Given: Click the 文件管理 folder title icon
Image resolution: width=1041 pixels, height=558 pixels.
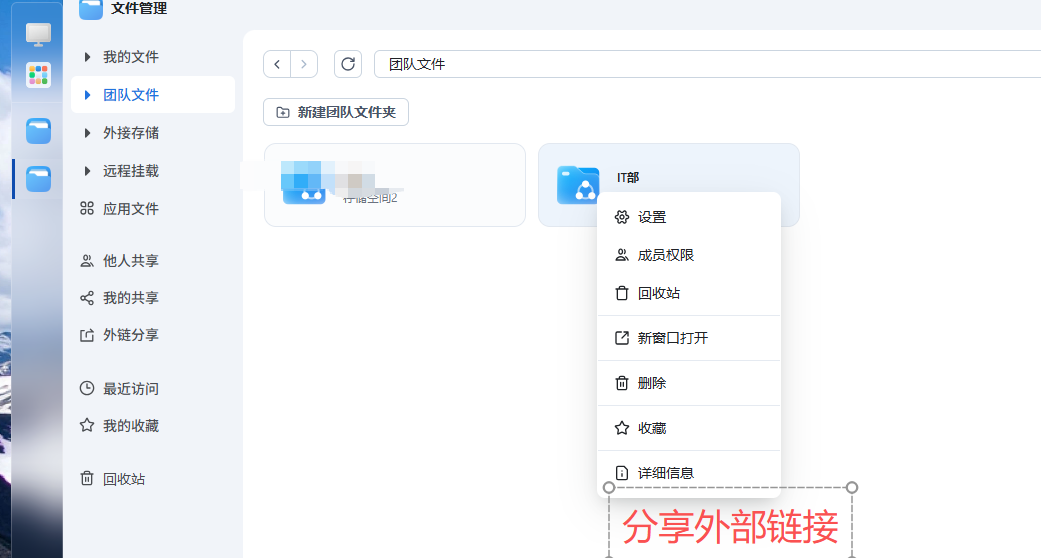Looking at the screenshot, I should click(91, 9).
